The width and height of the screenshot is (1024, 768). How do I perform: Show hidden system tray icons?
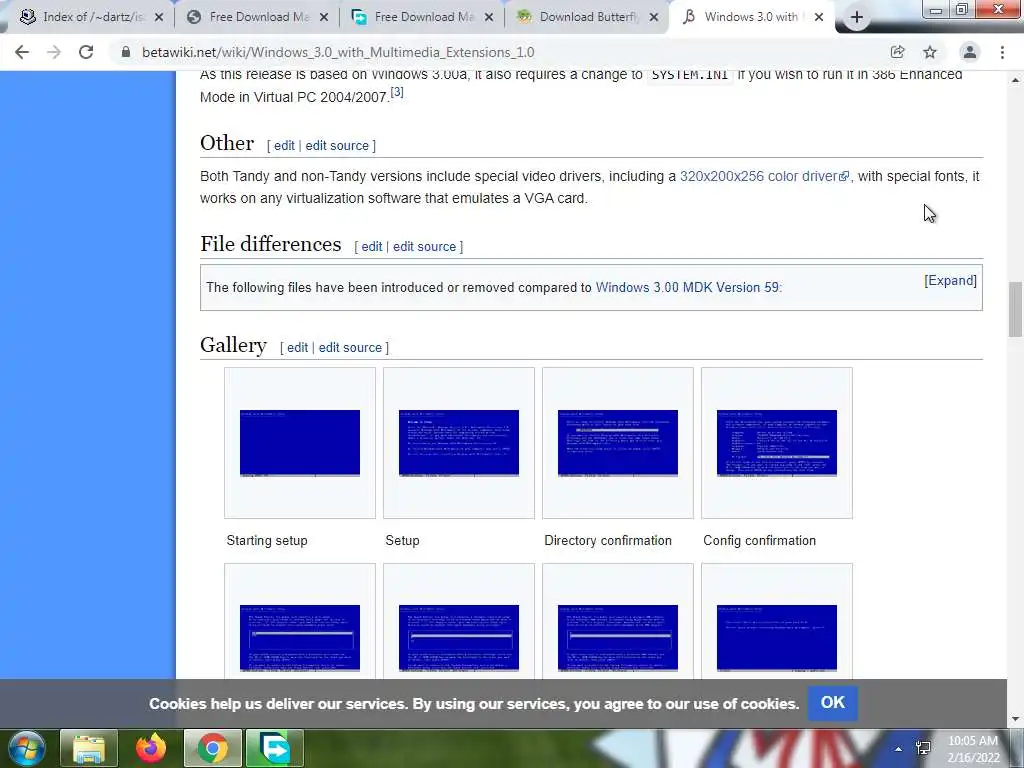click(899, 749)
